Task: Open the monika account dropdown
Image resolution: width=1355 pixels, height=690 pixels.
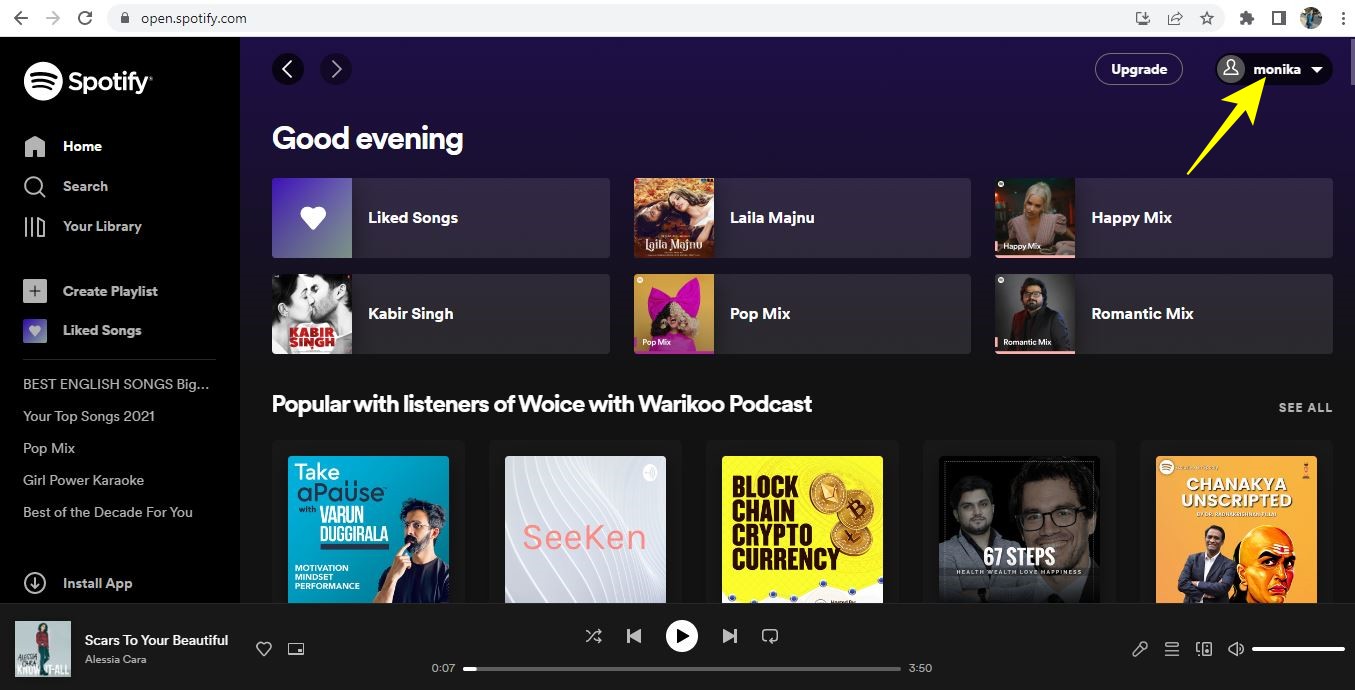Action: pyautogui.click(x=1272, y=69)
